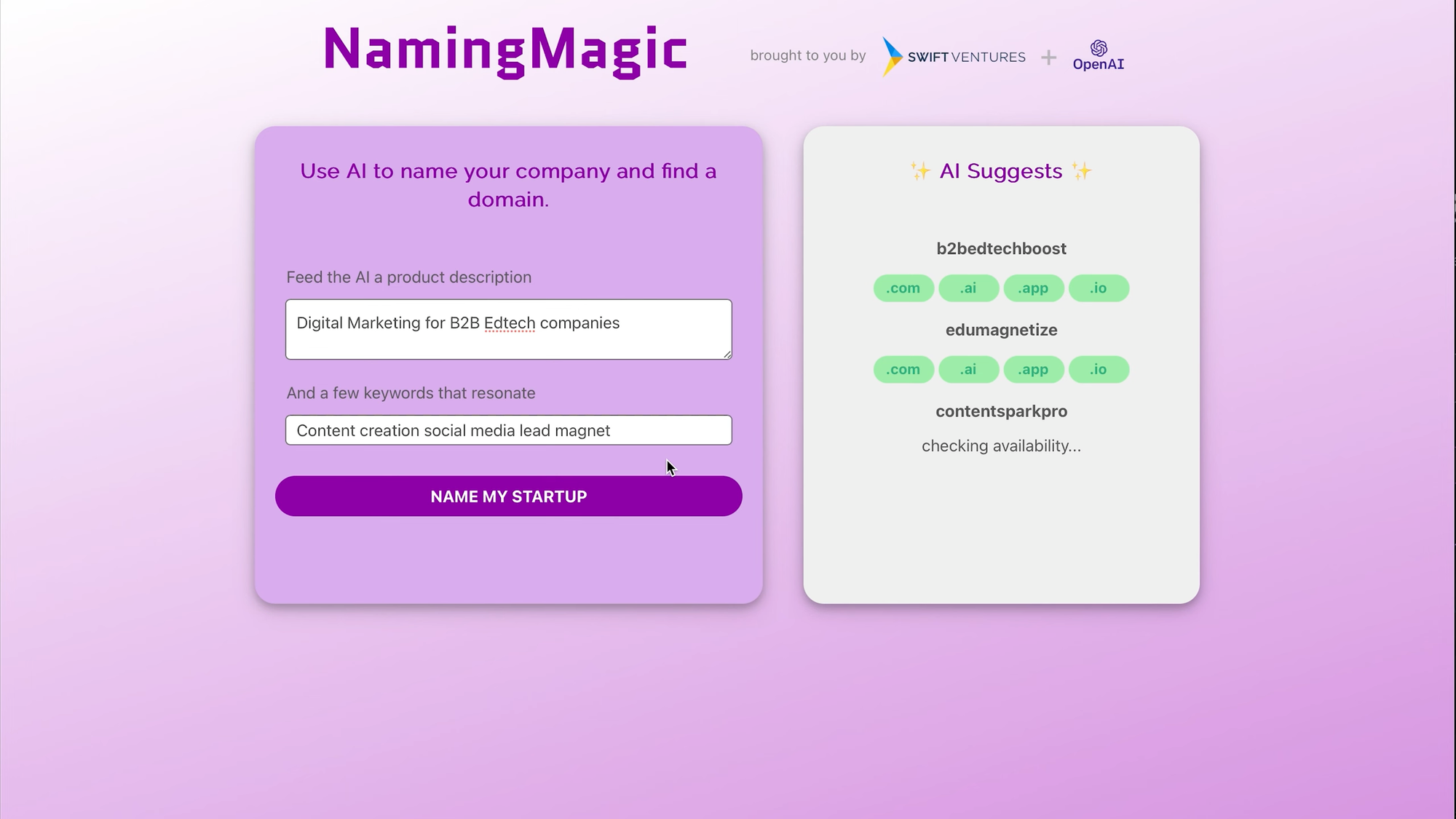Select .ai badge for b2bedtechboost
This screenshot has width=1456, height=819.
click(x=968, y=288)
